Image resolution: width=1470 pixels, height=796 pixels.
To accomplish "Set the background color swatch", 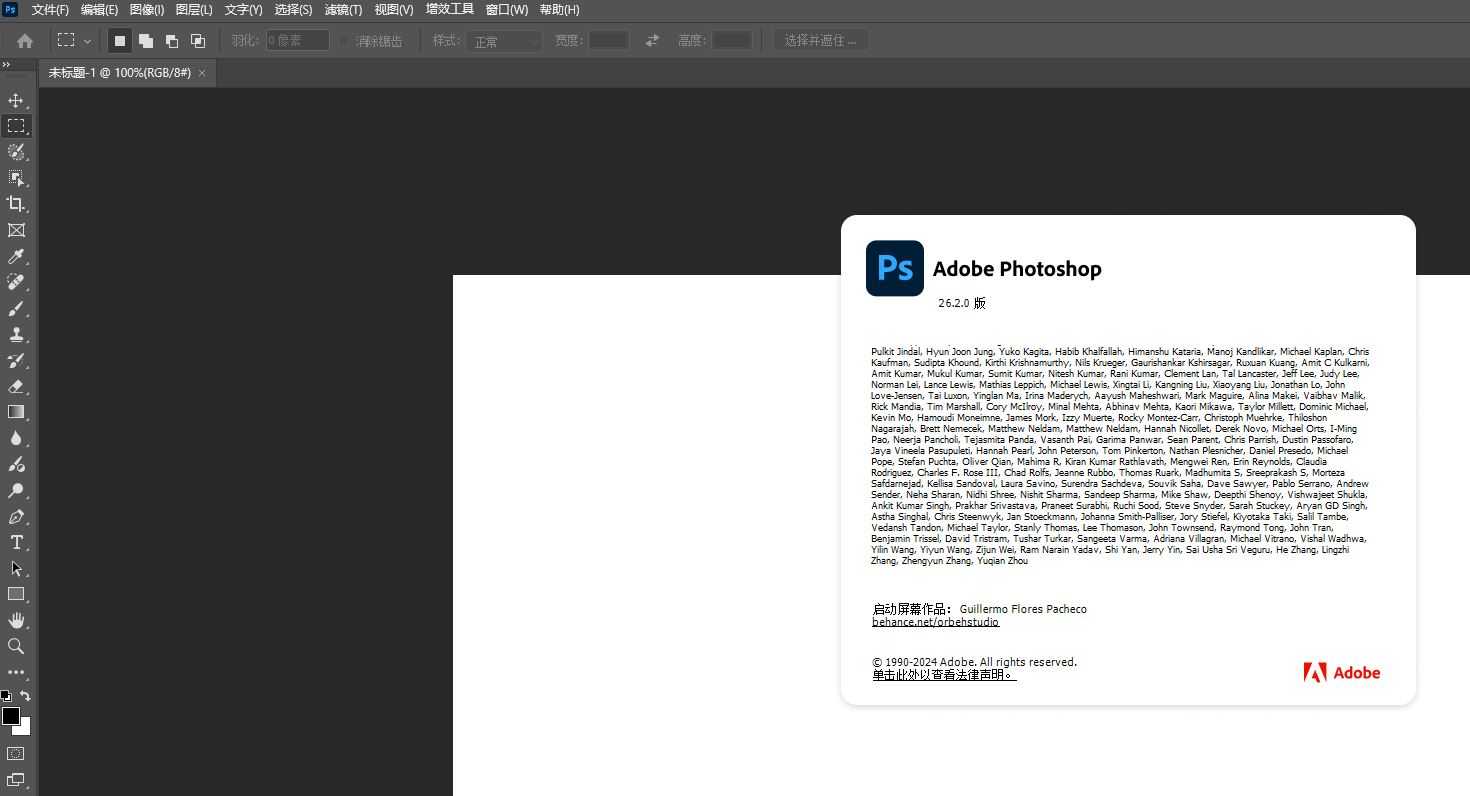I will coord(23,728).
